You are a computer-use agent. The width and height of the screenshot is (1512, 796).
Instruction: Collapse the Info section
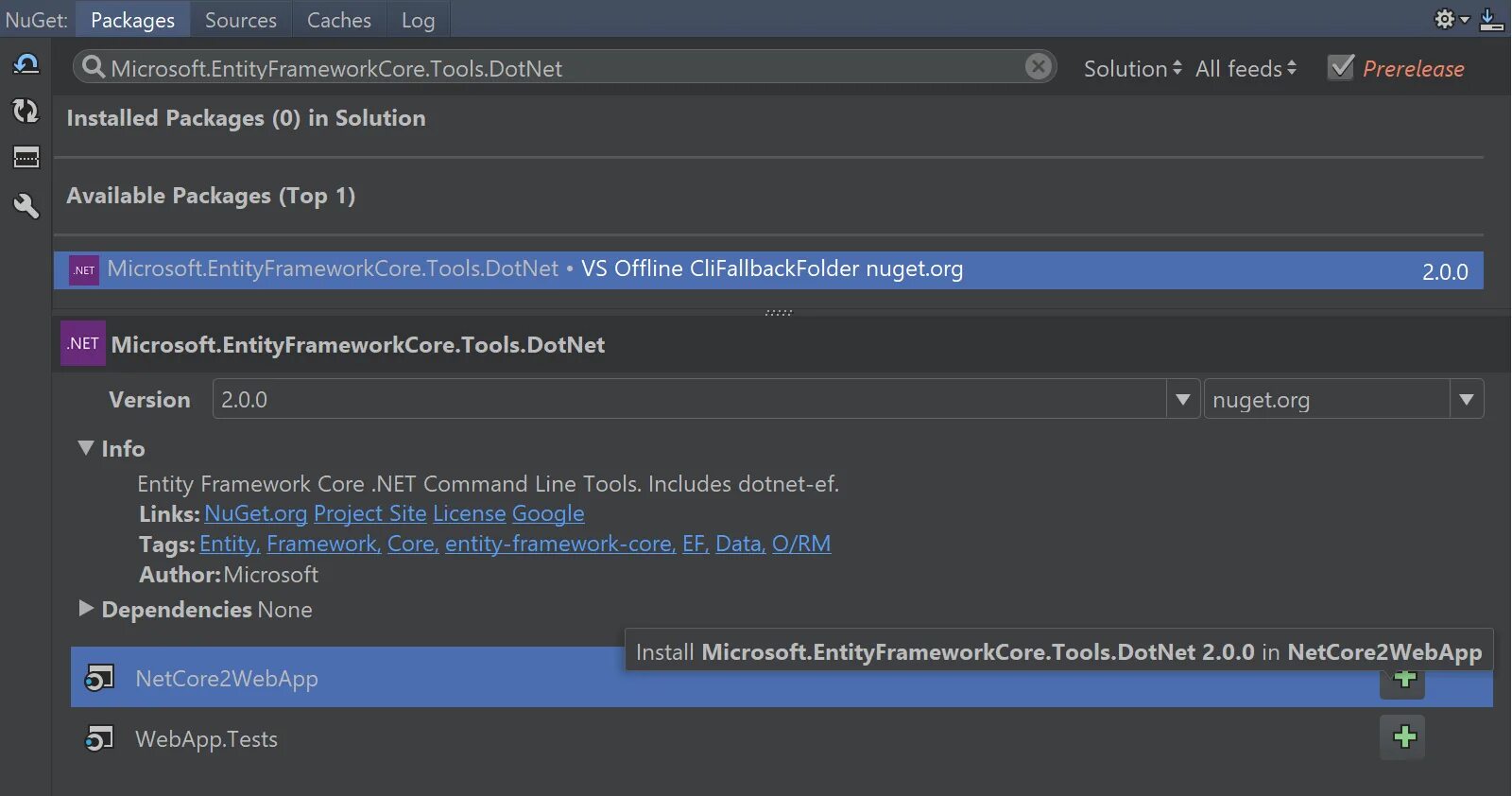click(x=86, y=448)
